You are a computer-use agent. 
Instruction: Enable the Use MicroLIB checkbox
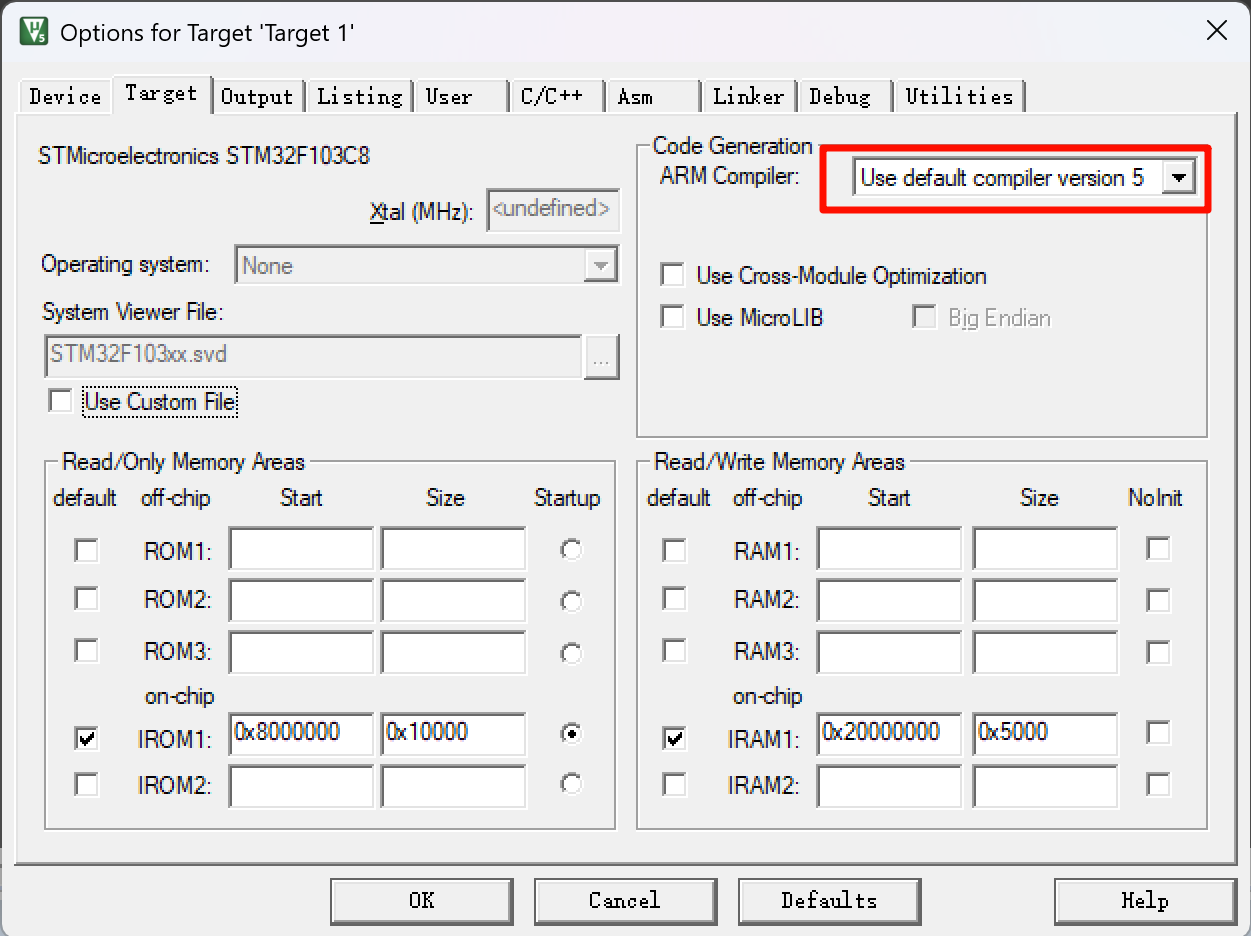674,317
